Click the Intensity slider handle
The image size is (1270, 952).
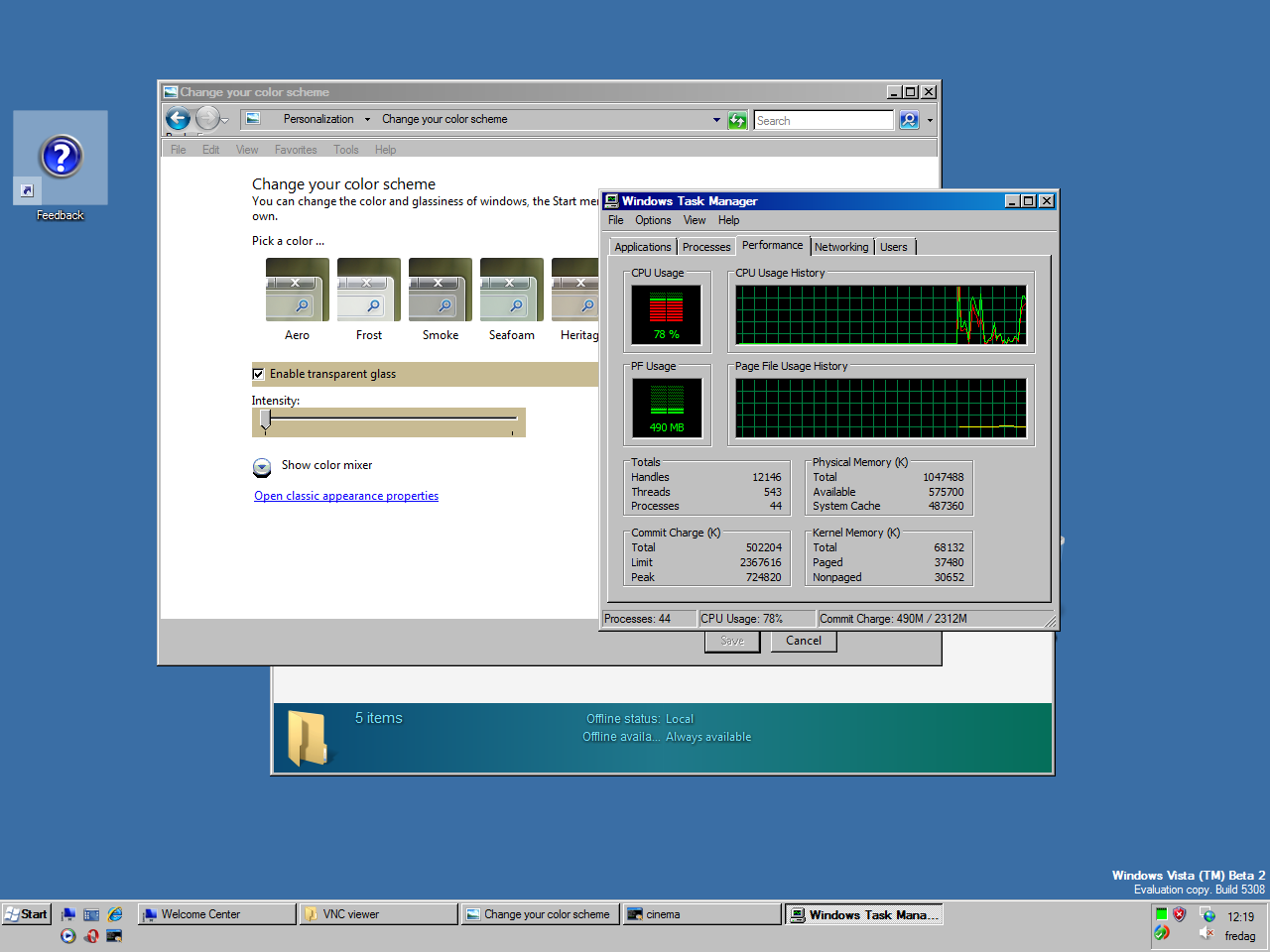265,419
